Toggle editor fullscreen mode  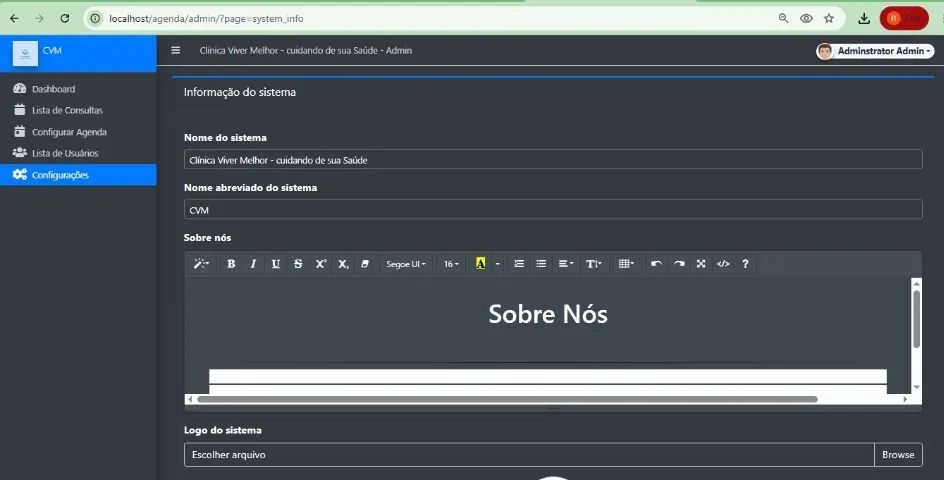(701, 264)
